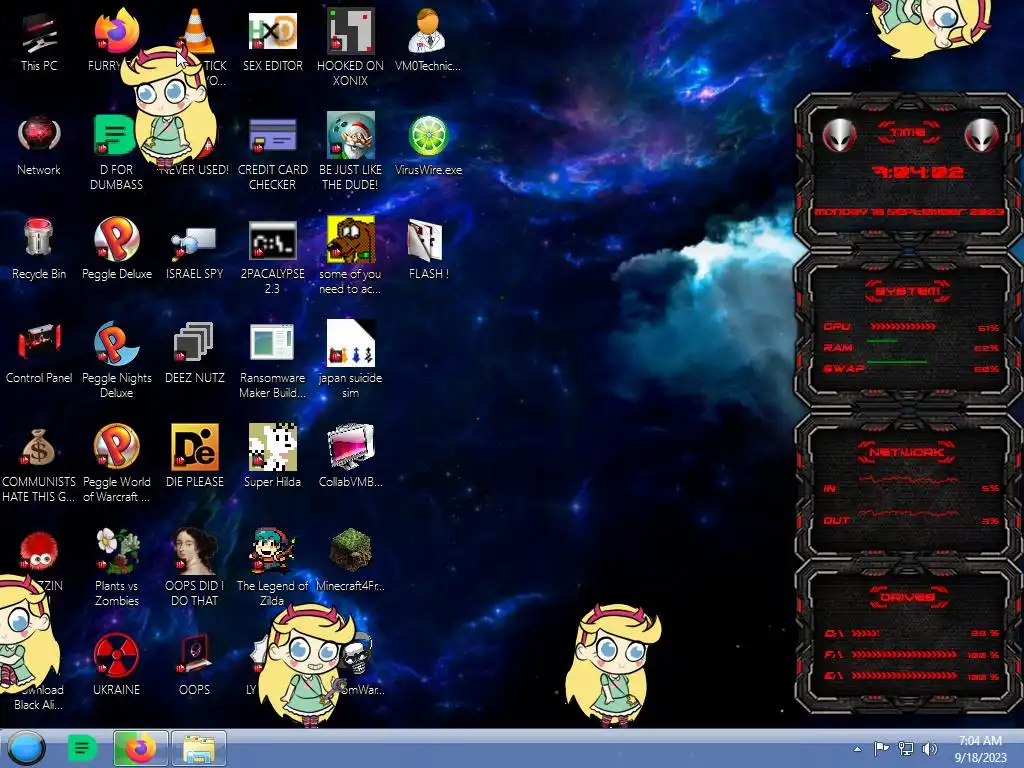
Task: Open COMMUNISTS HATE THIS G... money bag icon
Action: (39, 464)
